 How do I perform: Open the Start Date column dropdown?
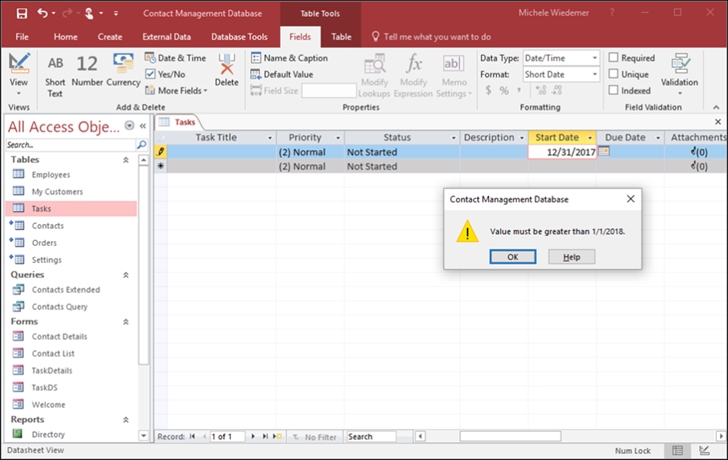590,138
